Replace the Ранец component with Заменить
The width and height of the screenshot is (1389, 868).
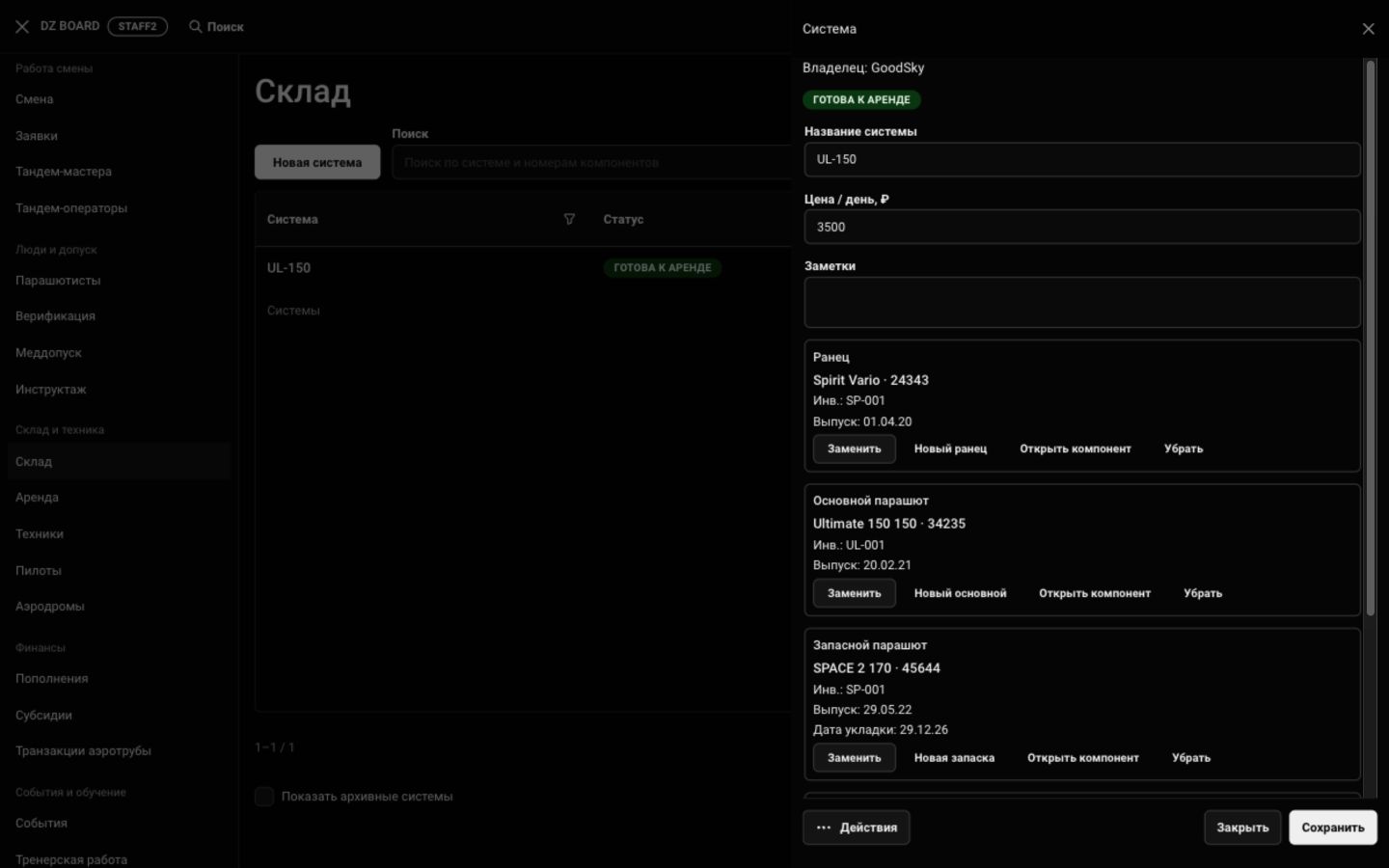(x=855, y=448)
